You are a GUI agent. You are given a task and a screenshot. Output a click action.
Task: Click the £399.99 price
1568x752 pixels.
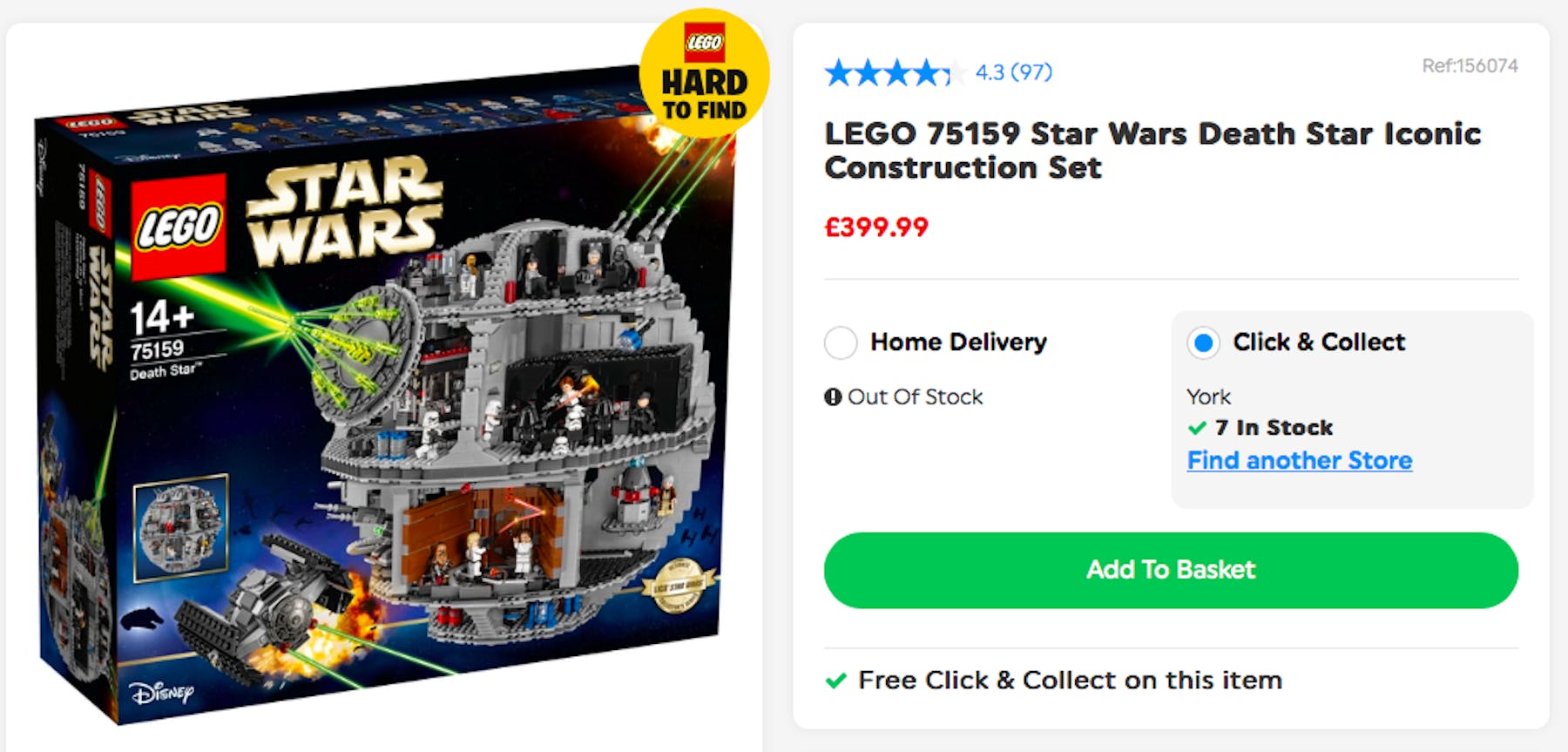[x=876, y=227]
